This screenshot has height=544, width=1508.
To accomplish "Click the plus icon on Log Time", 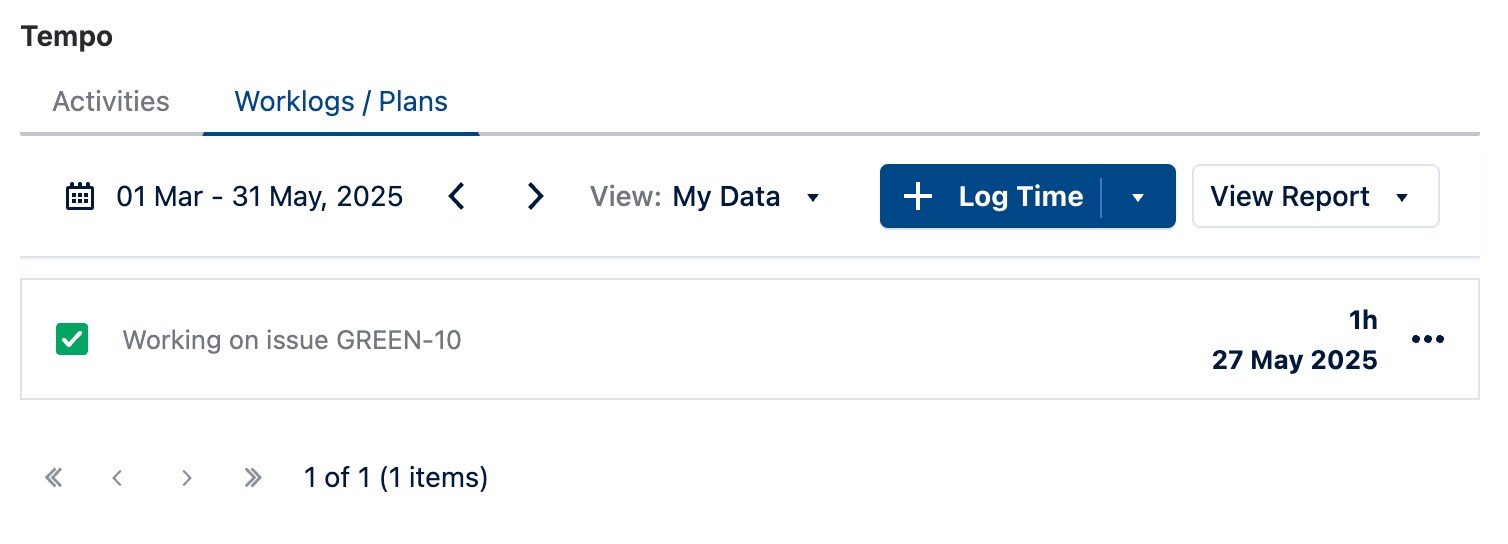I will click(x=917, y=196).
